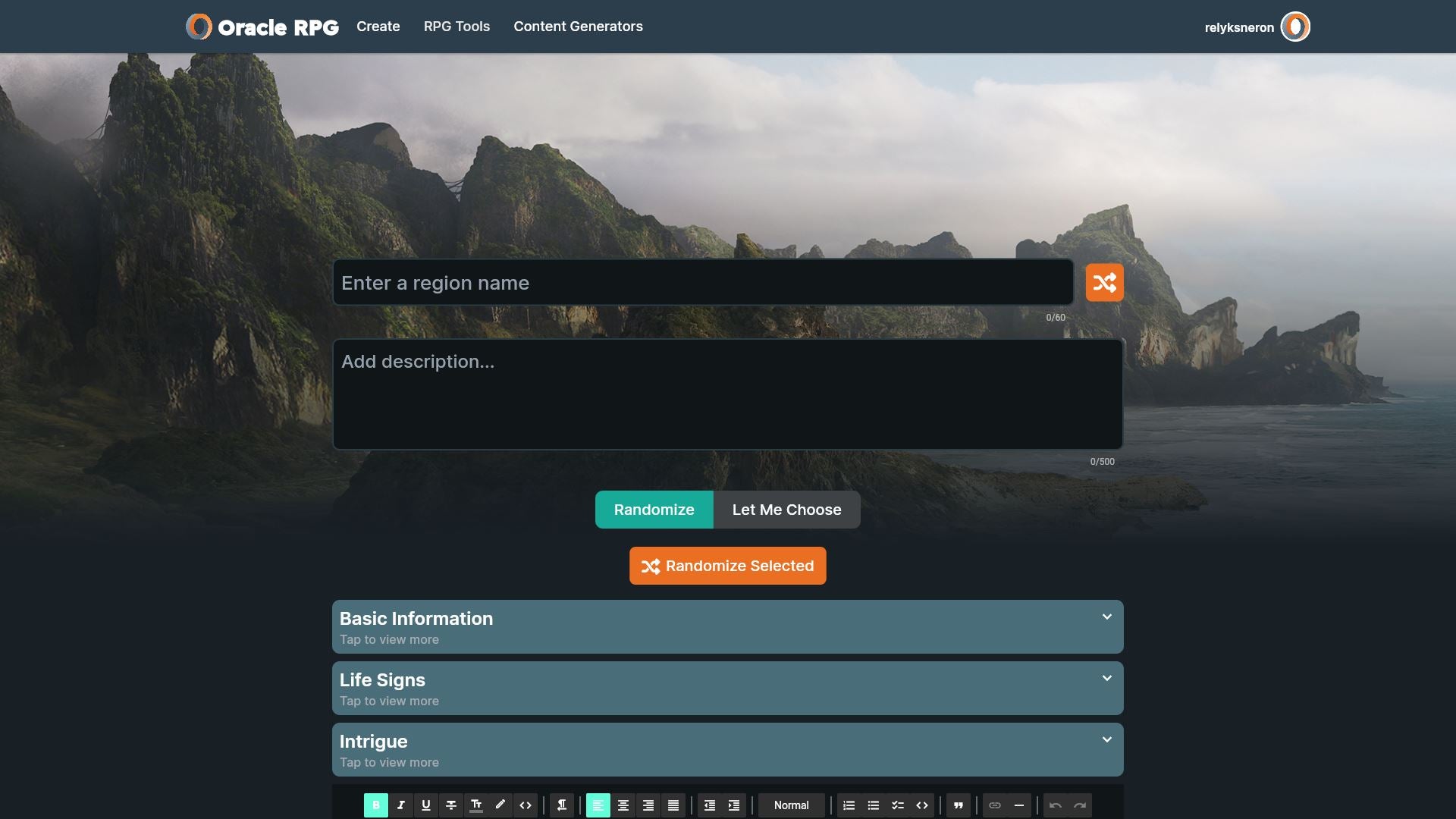This screenshot has height=819, width=1456.
Task: Justify the text alignment
Action: click(x=673, y=805)
